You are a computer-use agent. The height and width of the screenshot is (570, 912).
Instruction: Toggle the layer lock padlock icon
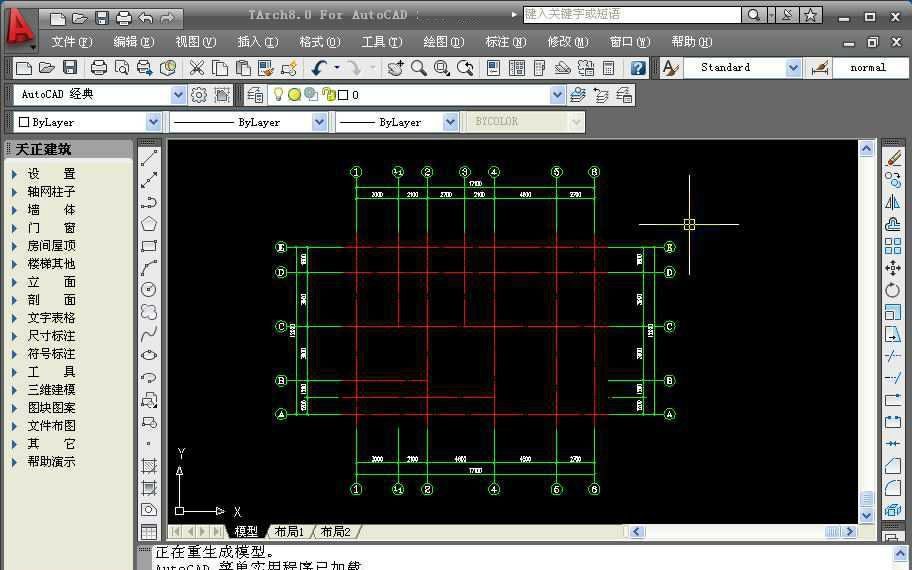(x=327, y=95)
